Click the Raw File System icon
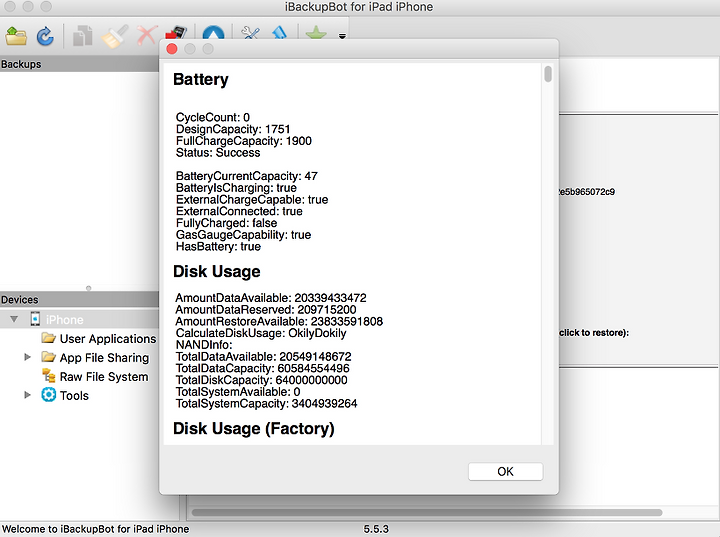Screen dimensions: 720x537 pos(48,376)
